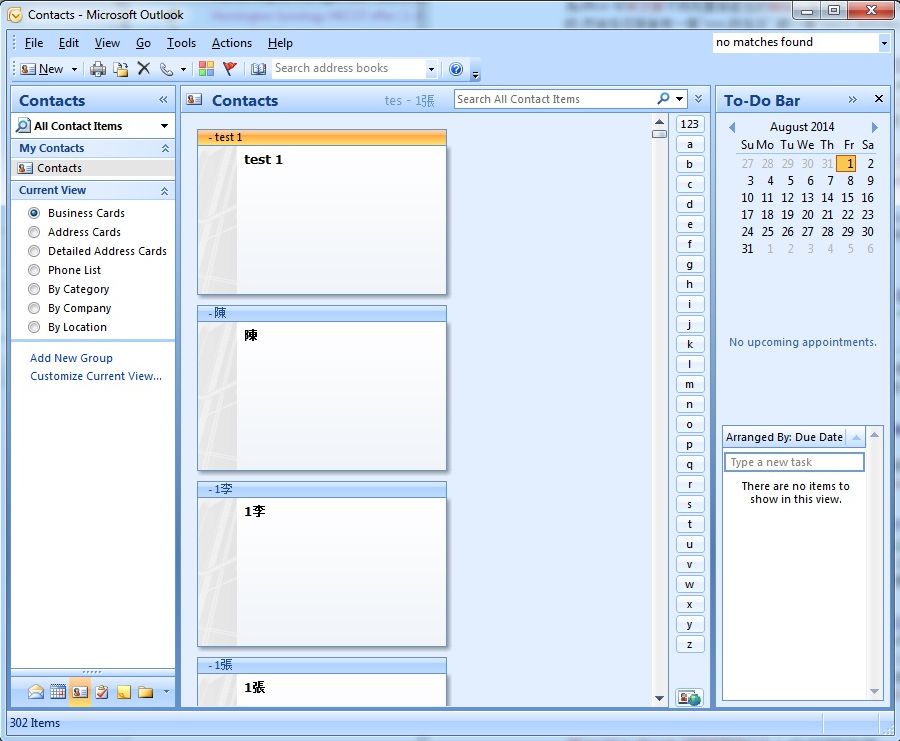Click the Call phone icon
The height and width of the screenshot is (741, 900).
pos(166,69)
